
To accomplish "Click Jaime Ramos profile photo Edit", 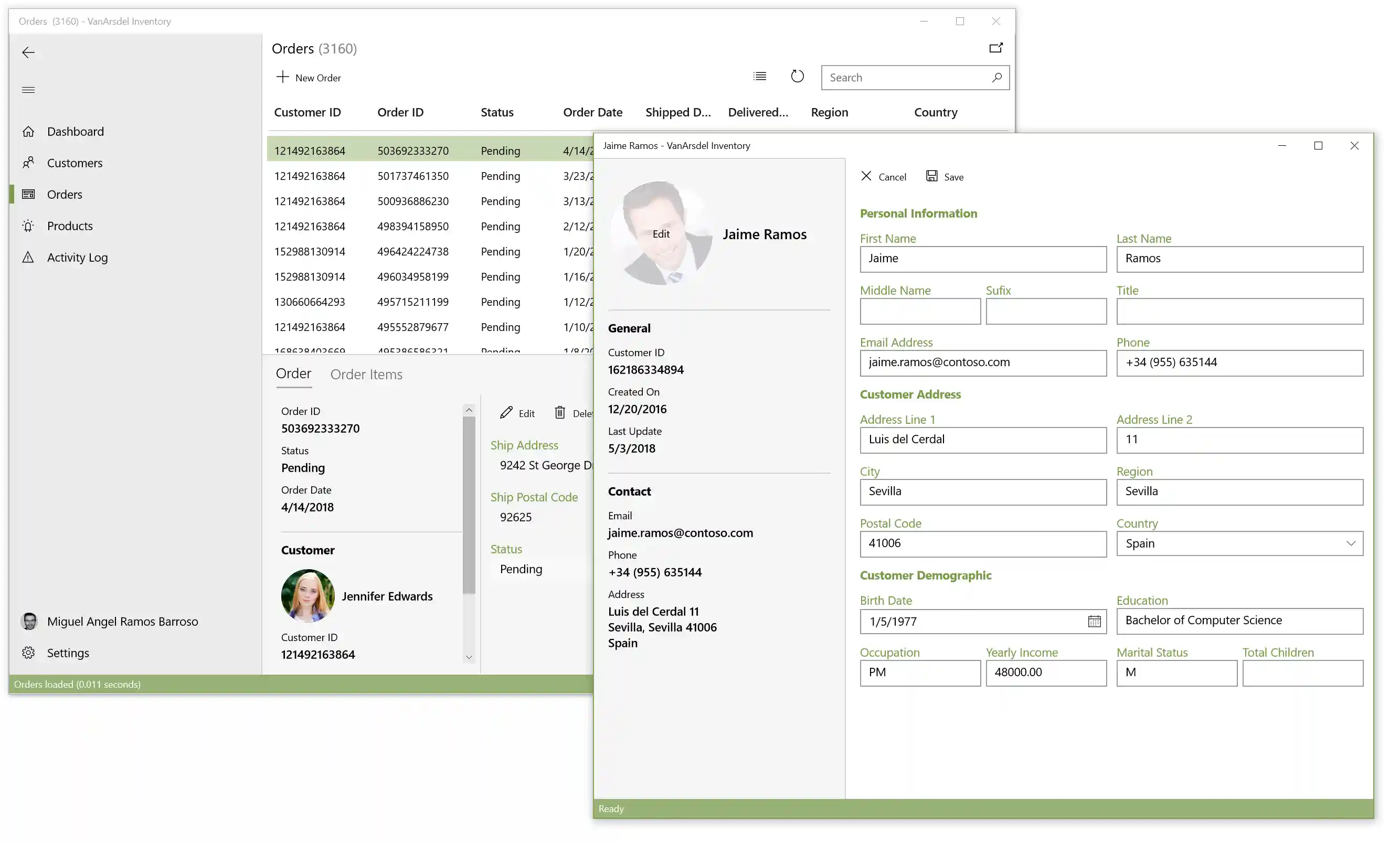I will click(x=661, y=234).
